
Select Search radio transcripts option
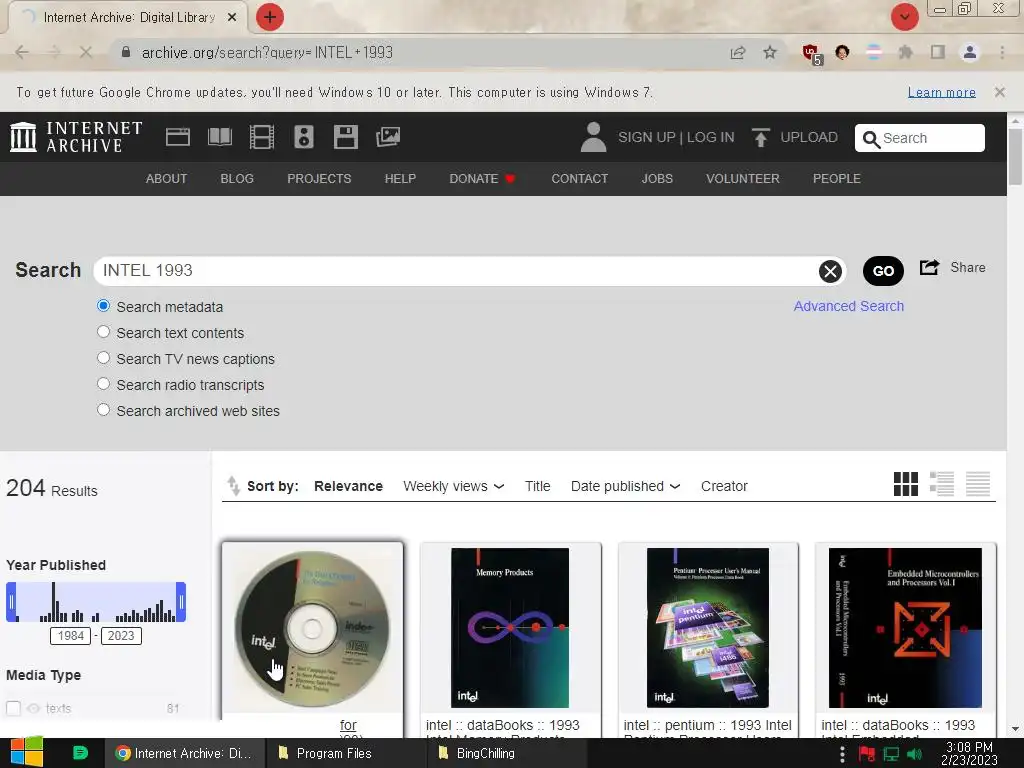[x=103, y=383]
